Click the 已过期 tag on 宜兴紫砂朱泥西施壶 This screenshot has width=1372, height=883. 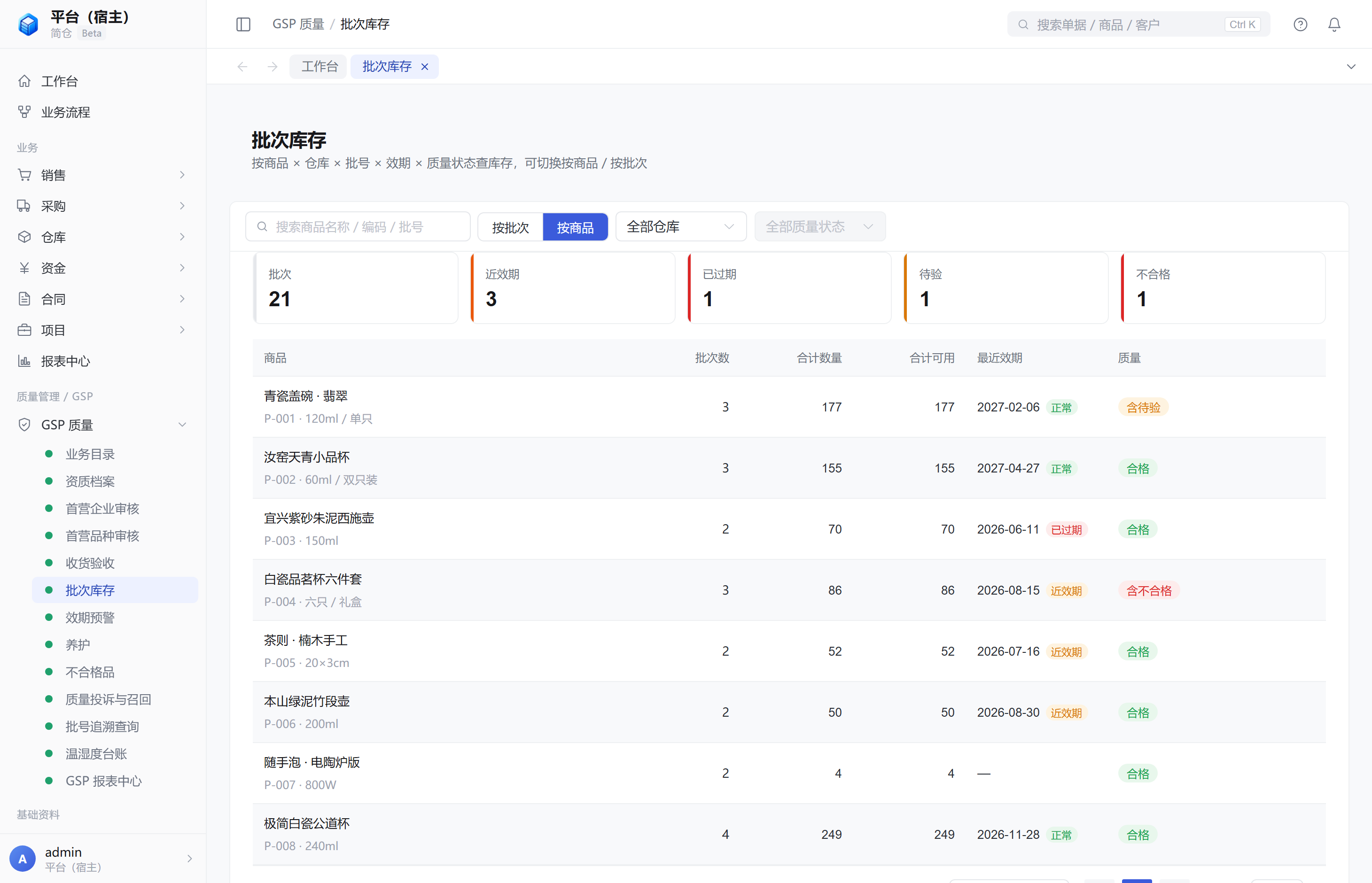1066,530
